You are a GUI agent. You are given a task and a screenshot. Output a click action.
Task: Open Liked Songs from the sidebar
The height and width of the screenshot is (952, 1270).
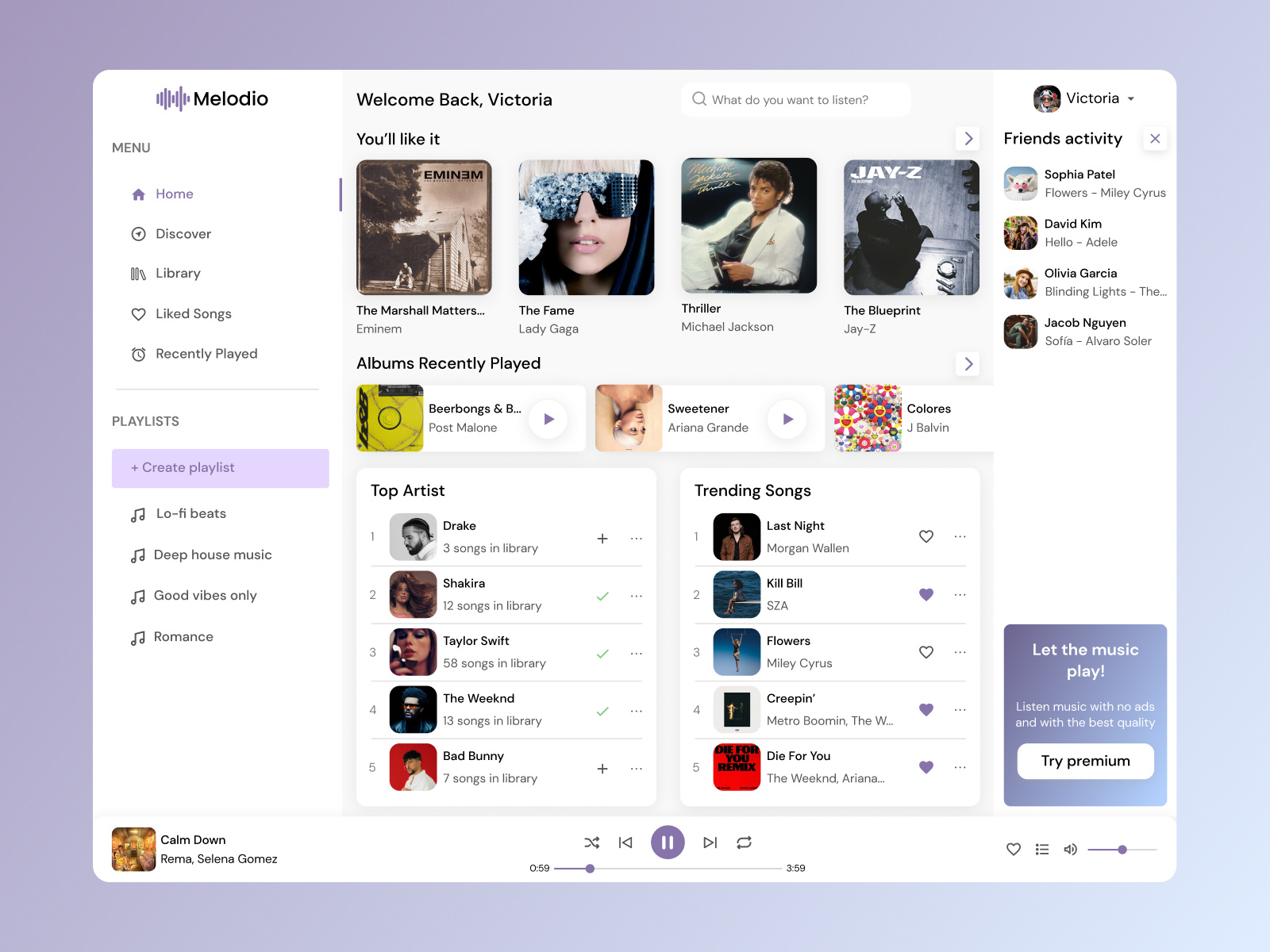click(194, 314)
